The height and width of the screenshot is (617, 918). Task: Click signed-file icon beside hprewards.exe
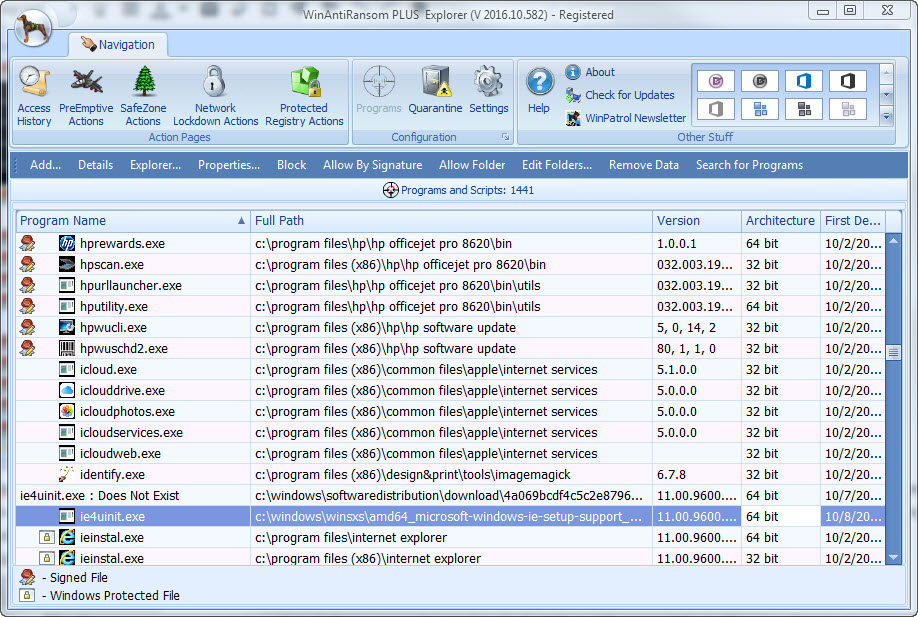pos(27,243)
